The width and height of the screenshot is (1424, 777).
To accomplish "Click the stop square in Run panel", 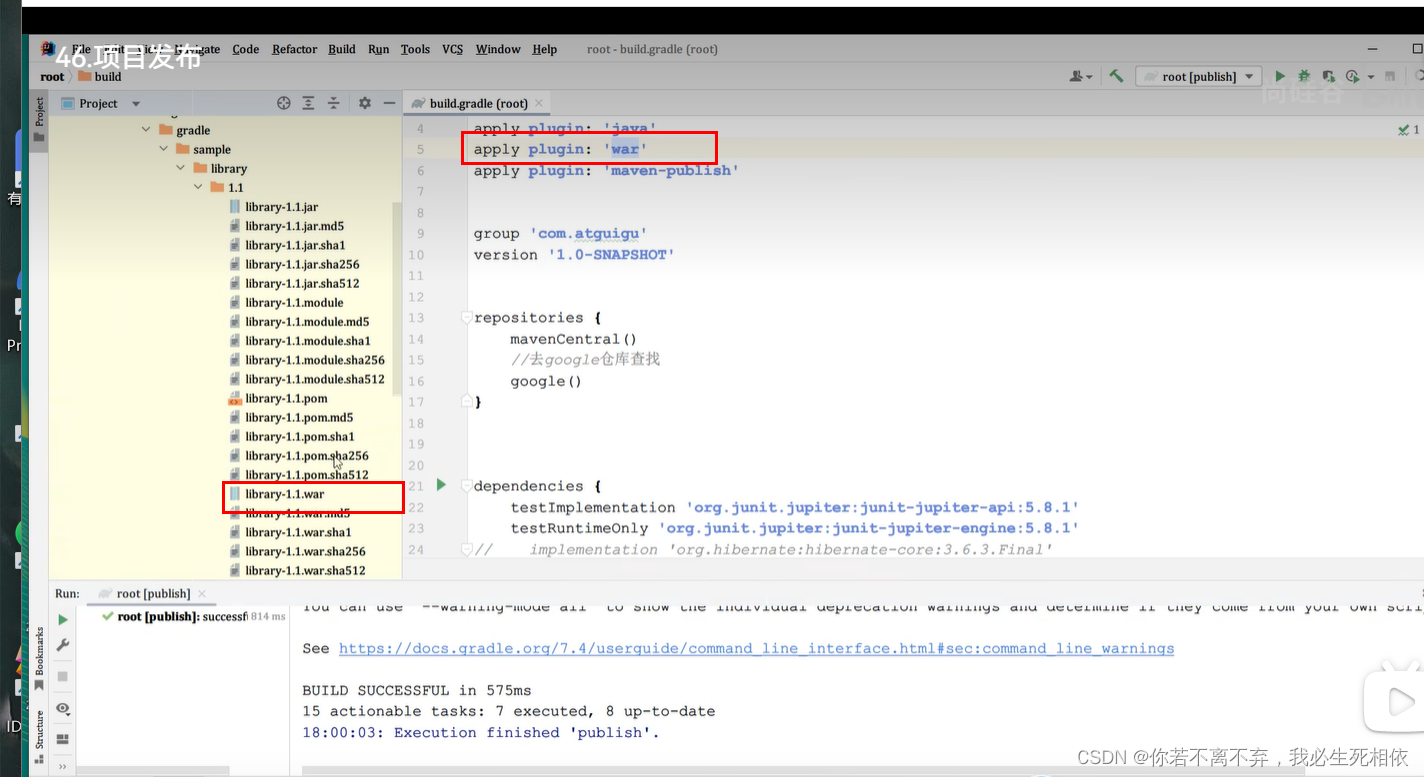I will click(x=63, y=677).
